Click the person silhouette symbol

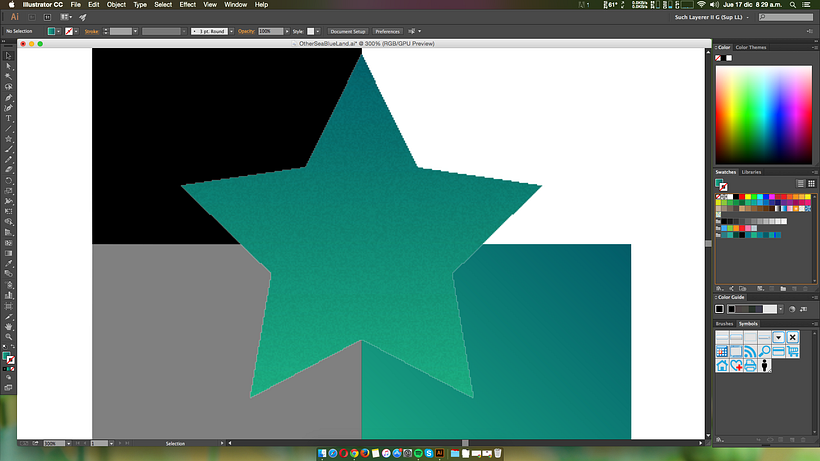pos(765,365)
